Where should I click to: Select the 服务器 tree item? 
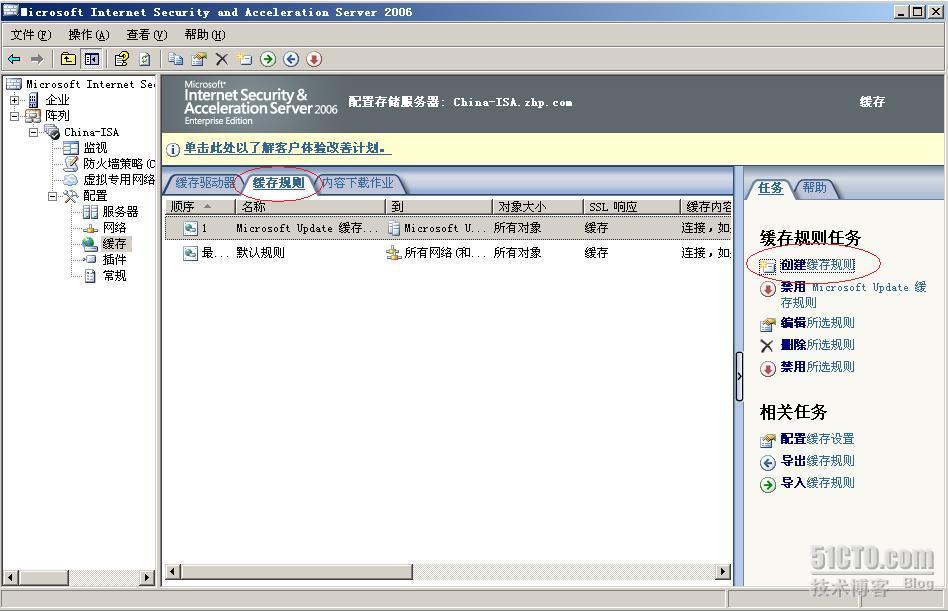click(x=120, y=212)
